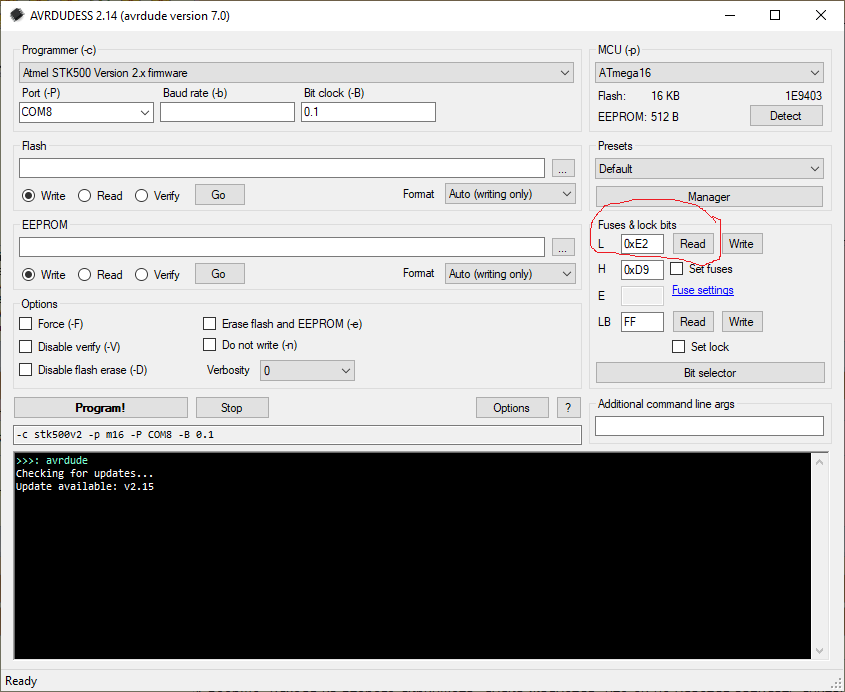Write the lock bits (LB)
Screen dimensions: 845x692
(740, 322)
